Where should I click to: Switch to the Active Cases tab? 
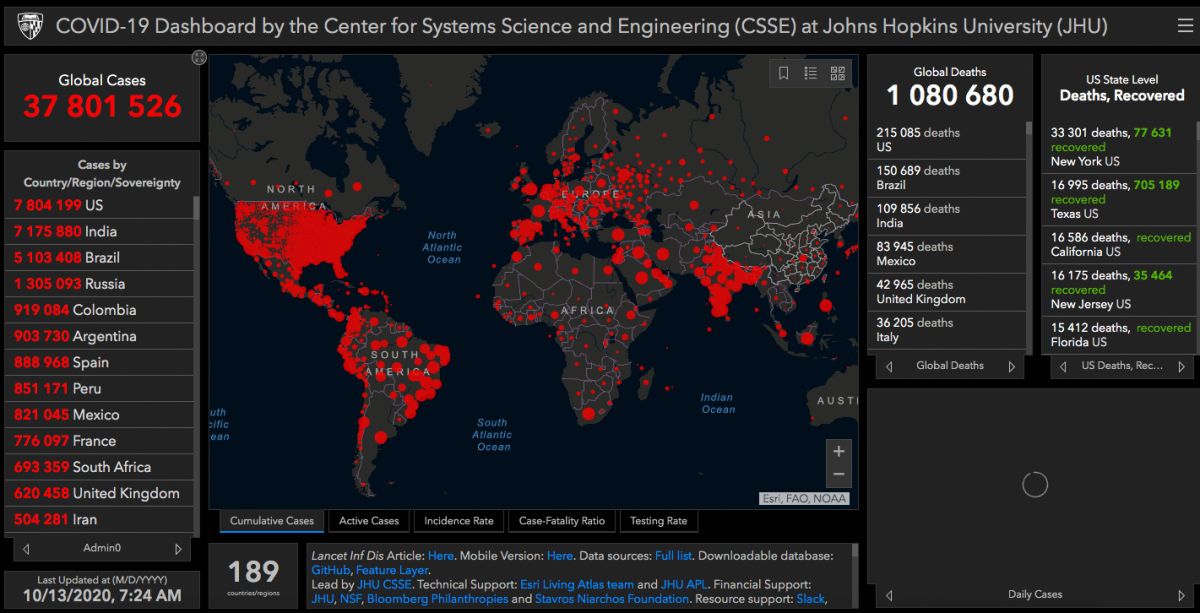tap(369, 521)
